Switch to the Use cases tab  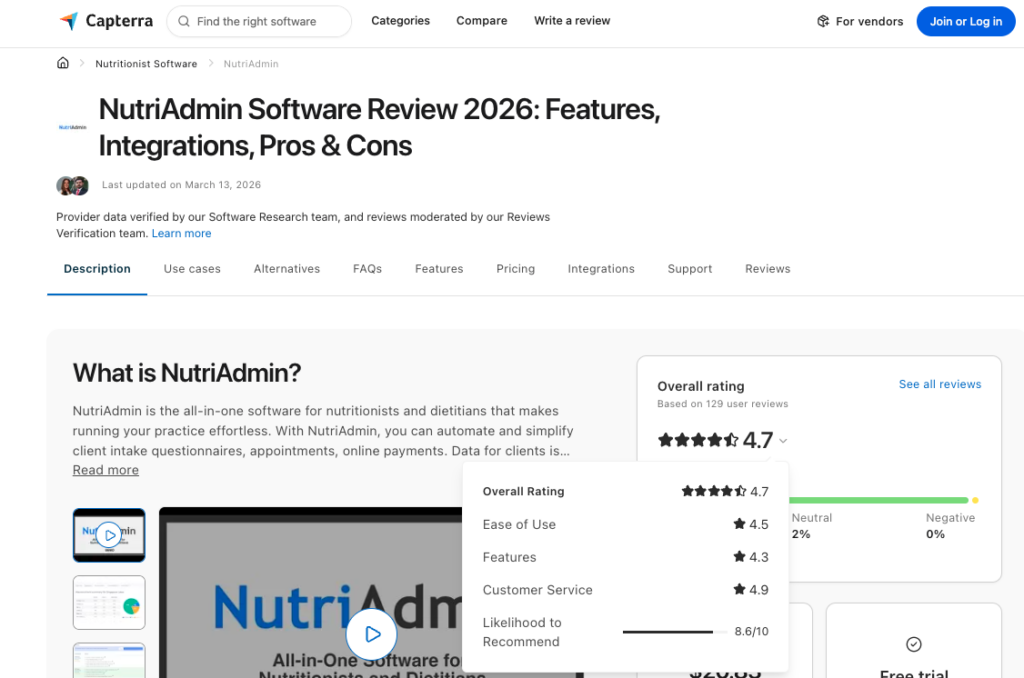point(192,268)
